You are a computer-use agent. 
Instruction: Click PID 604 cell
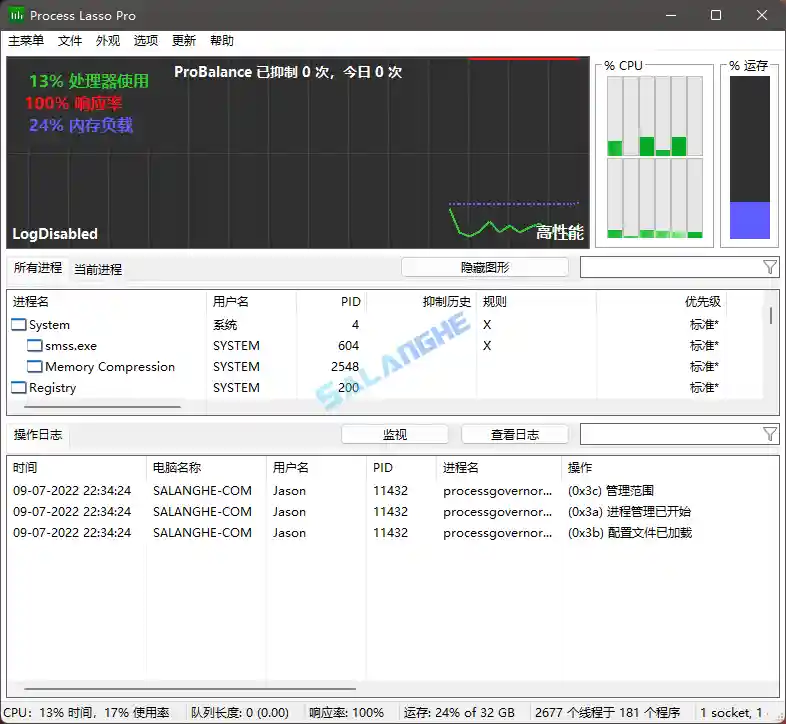click(348, 345)
